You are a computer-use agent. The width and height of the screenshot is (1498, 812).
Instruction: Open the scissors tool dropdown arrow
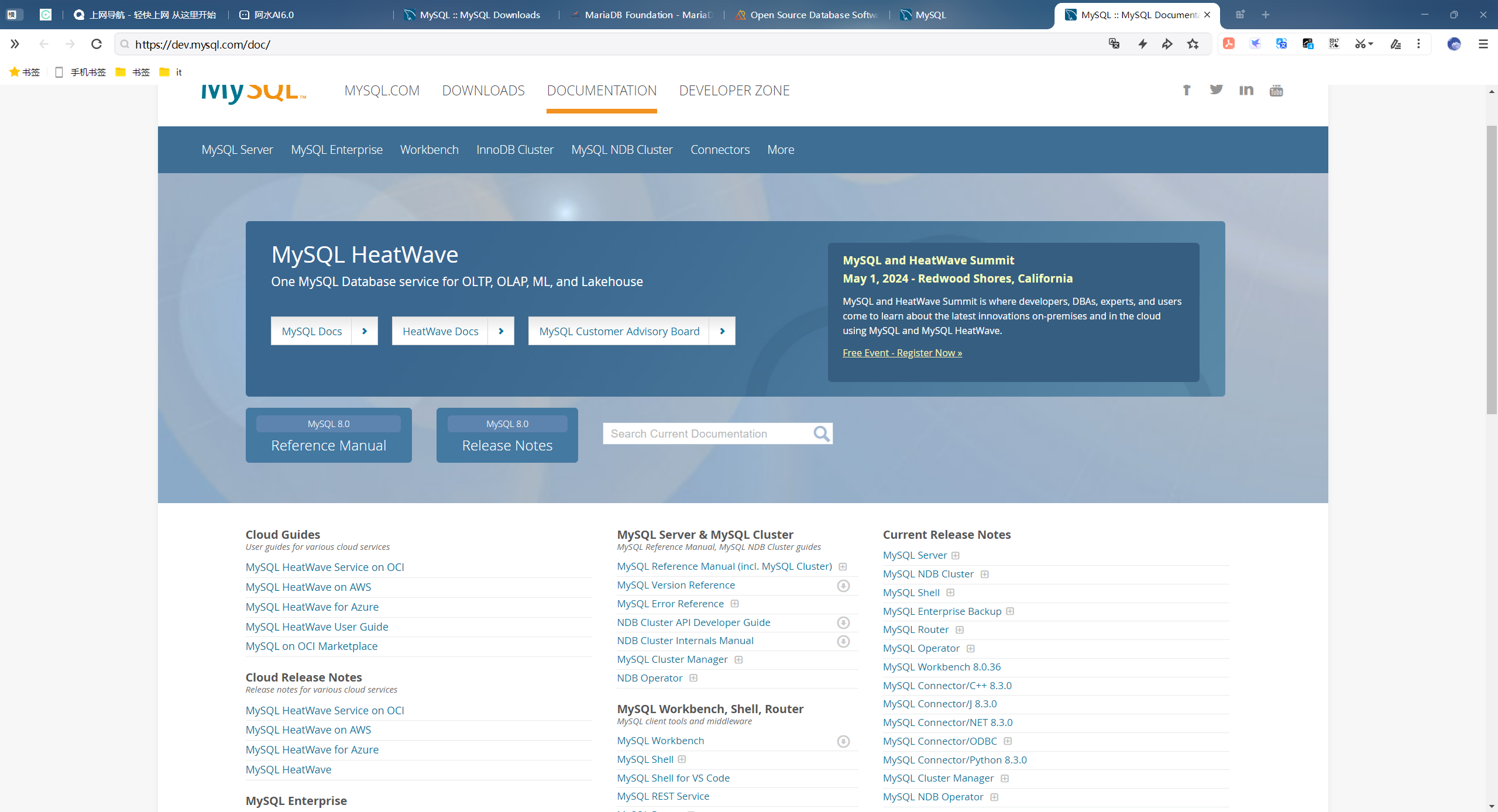pos(1370,44)
